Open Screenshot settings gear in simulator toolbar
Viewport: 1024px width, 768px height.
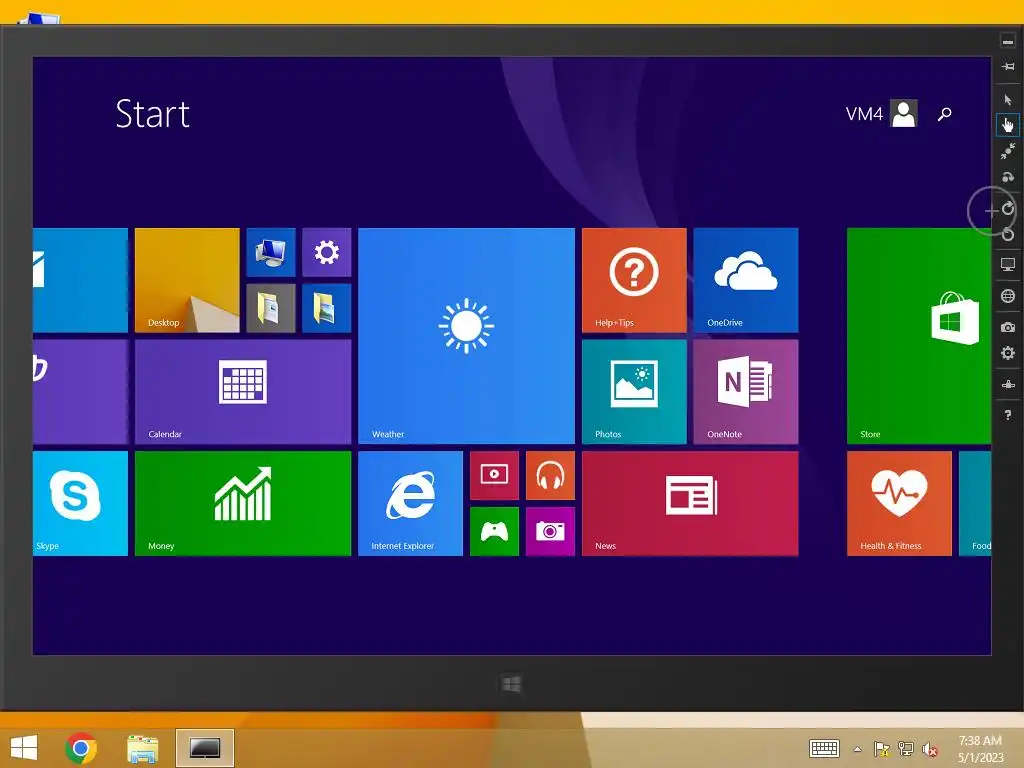[x=1008, y=353]
